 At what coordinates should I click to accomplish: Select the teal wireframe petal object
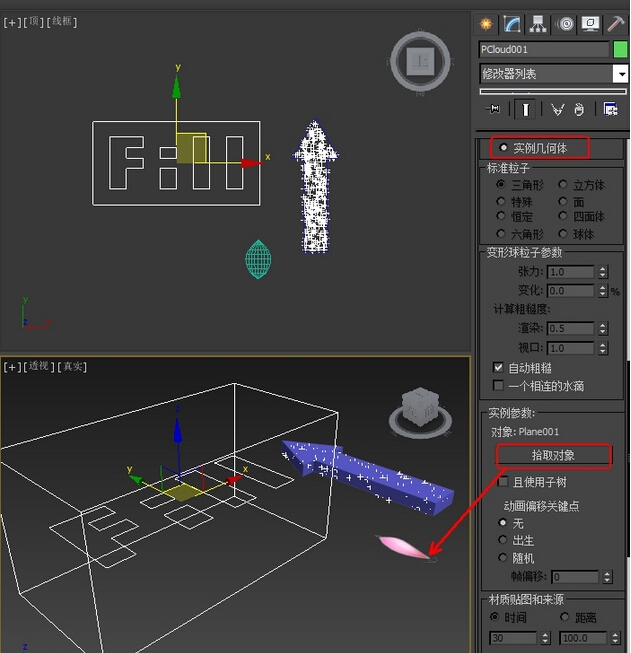click(258, 259)
